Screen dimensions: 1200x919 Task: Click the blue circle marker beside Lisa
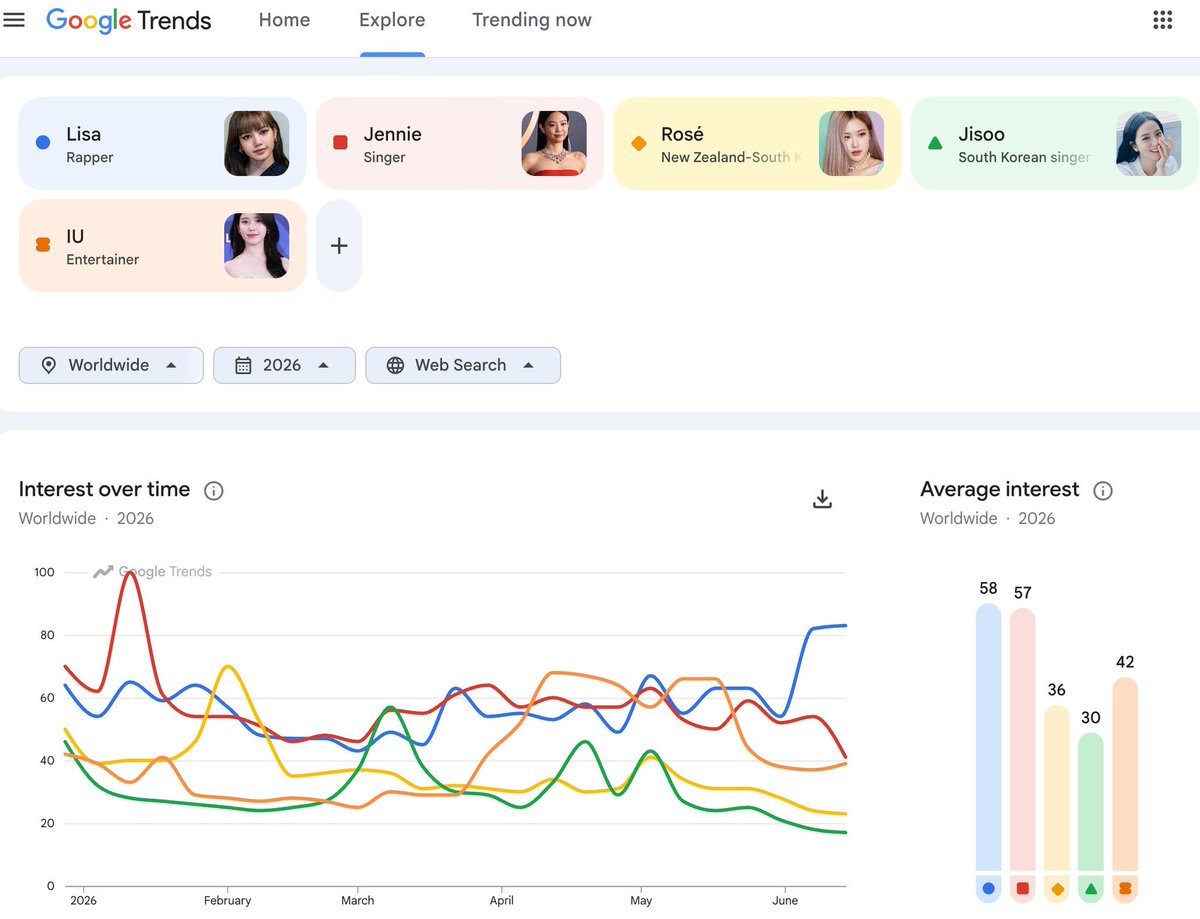point(43,143)
